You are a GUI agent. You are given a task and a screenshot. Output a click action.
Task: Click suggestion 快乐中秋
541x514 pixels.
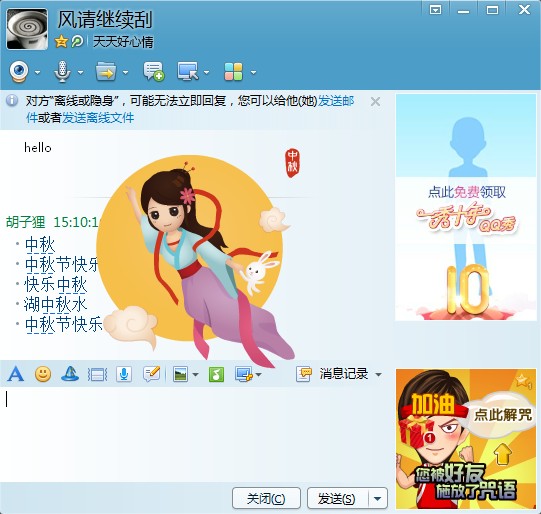(x=55, y=285)
